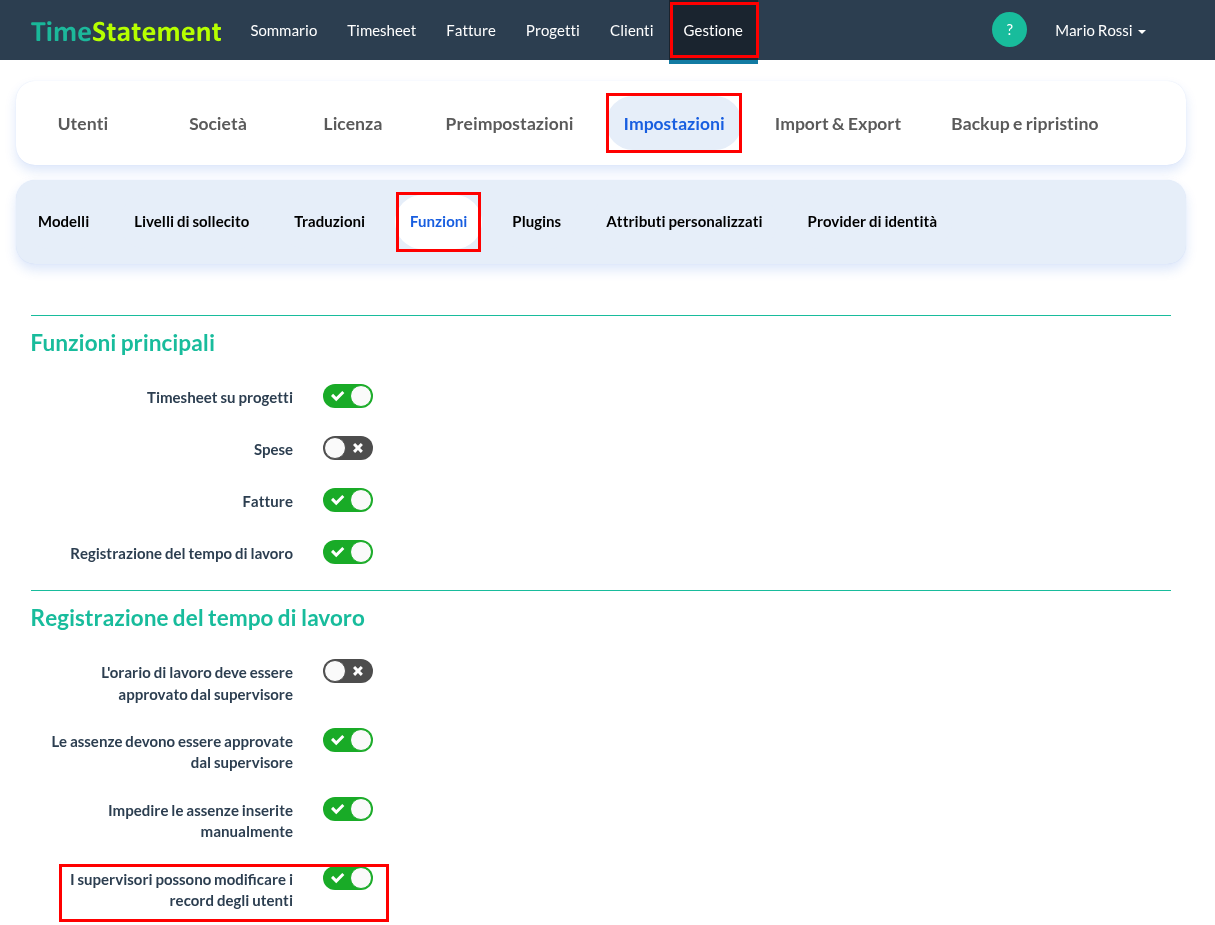Toggle supervisors can modify user records
Viewport: 1215px width, 925px height.
point(348,878)
